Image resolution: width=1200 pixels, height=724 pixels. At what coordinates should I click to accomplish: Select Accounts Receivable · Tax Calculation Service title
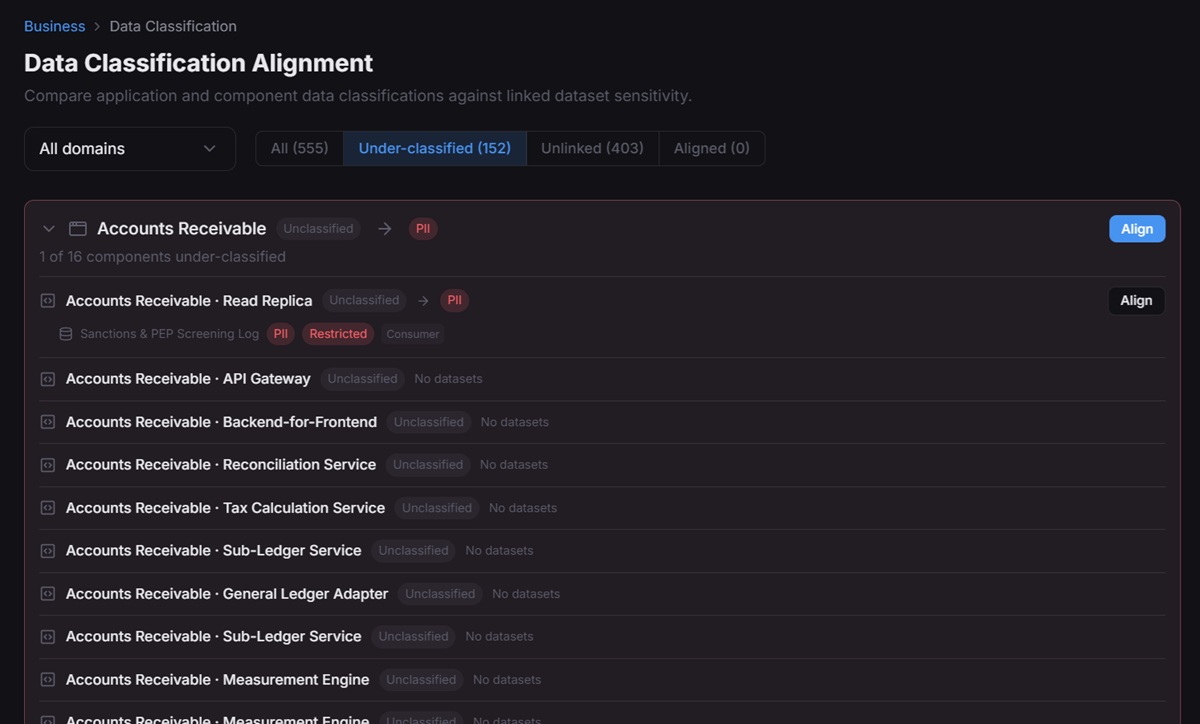pyautogui.click(x=225, y=508)
